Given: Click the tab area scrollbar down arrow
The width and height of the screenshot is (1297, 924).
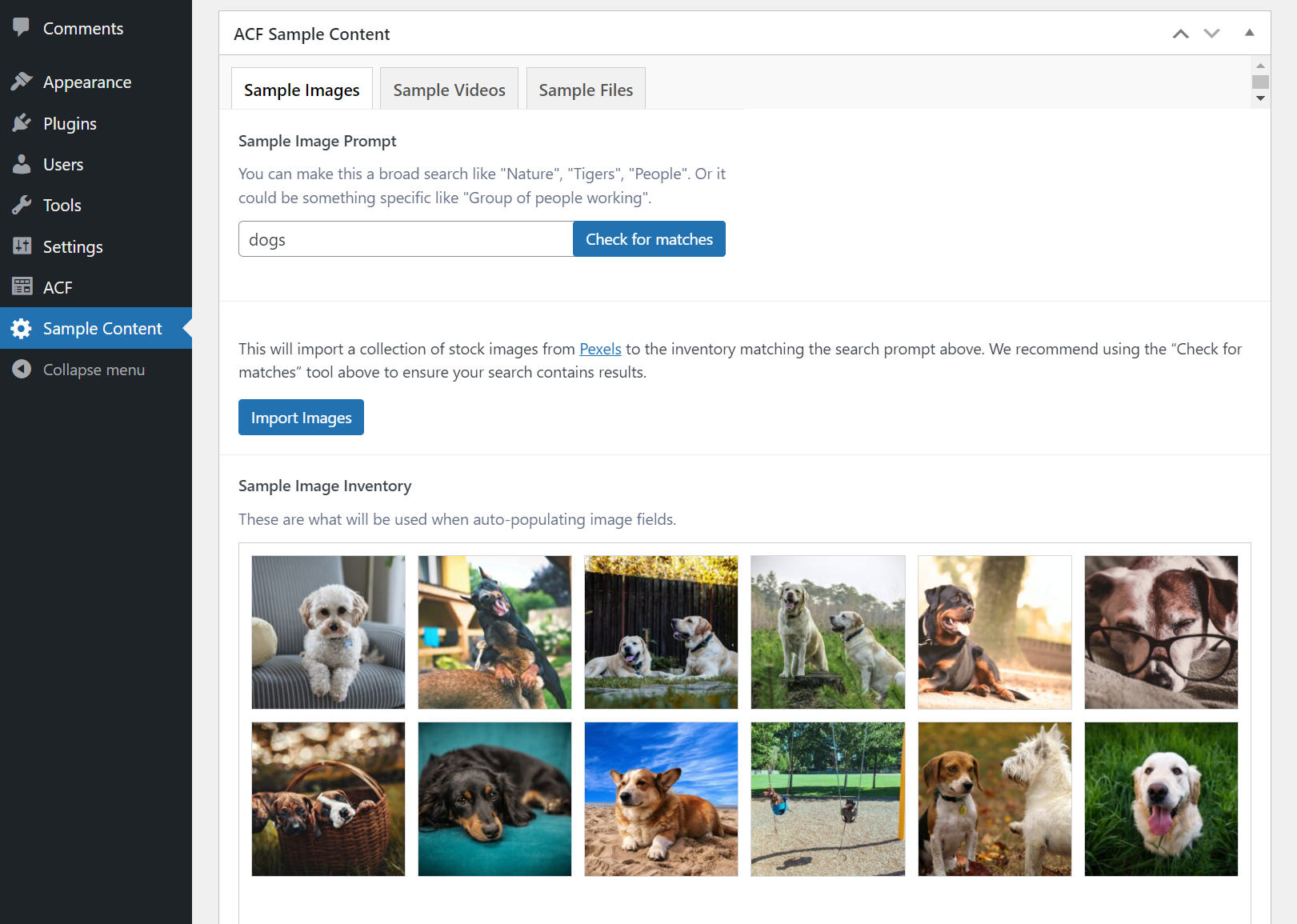Looking at the screenshot, I should [x=1260, y=98].
